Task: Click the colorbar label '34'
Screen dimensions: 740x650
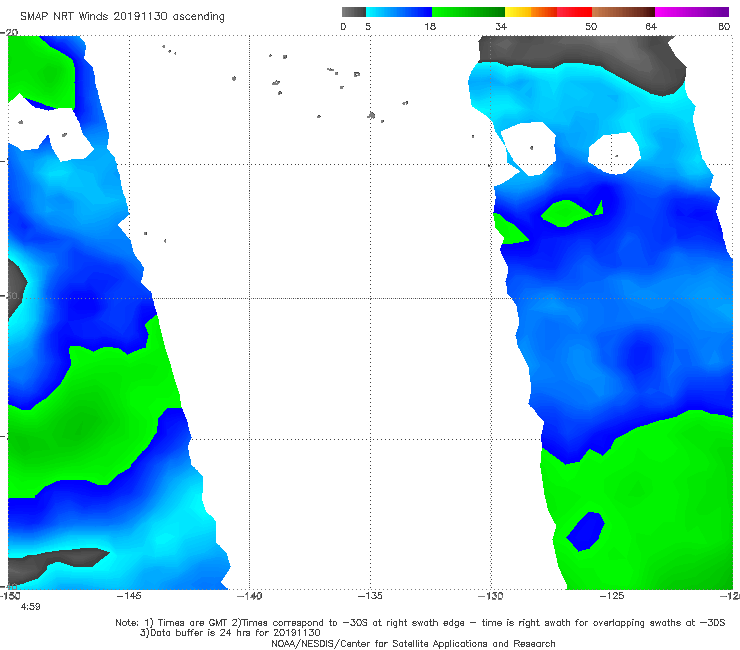Action: [x=501, y=27]
